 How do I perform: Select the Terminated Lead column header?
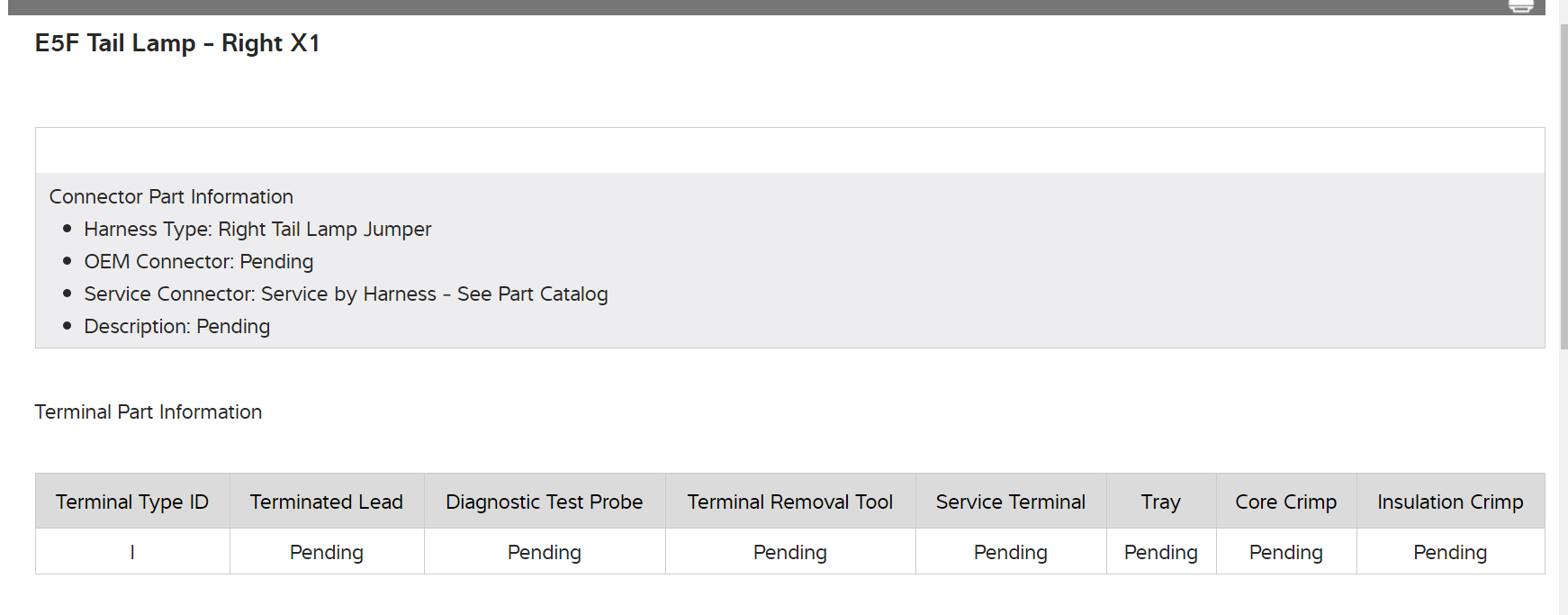(327, 502)
